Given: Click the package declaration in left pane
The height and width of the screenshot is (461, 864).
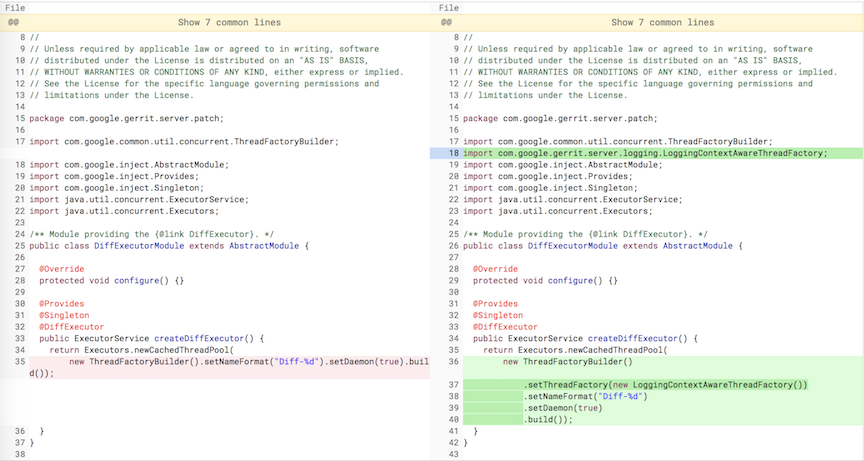Looking at the screenshot, I should [x=126, y=118].
